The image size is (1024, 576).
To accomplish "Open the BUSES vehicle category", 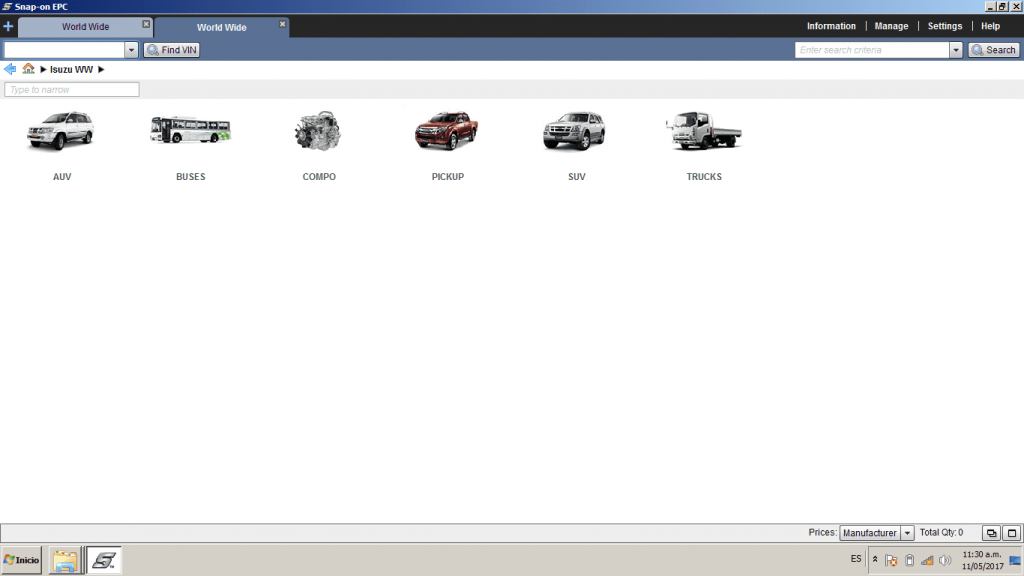I will 190,130.
